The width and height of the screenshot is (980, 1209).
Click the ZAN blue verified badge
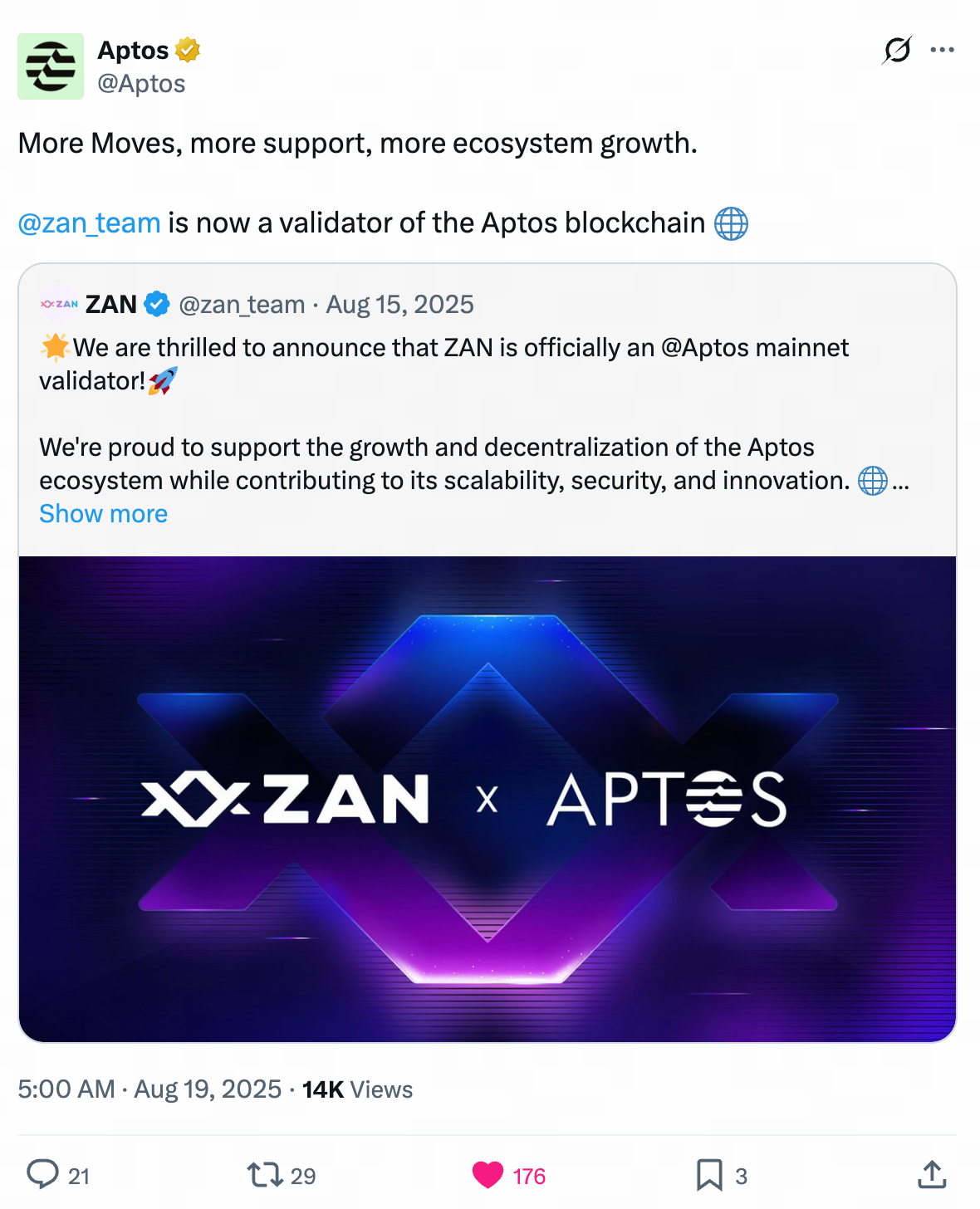(157, 305)
